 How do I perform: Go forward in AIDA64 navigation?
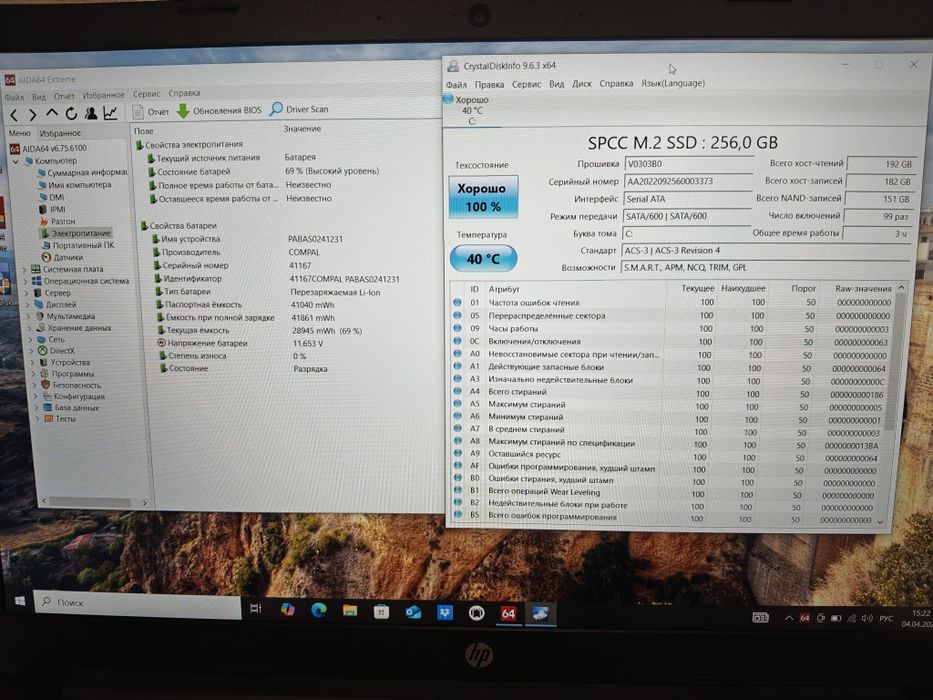pos(33,114)
